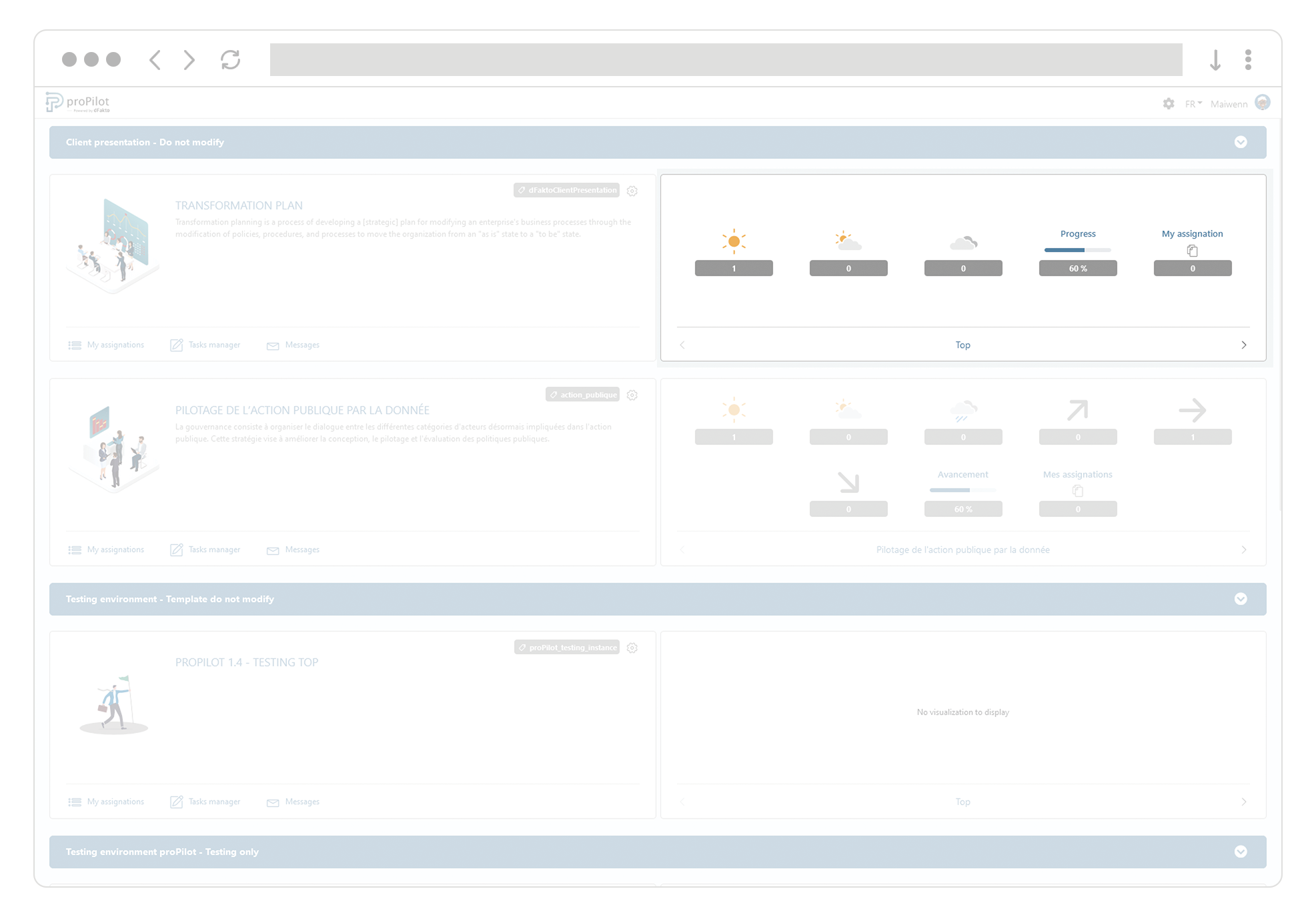Click the dFaktoClientPresentation tag
Image resolution: width=1316 pixels, height=923 pixels.
(x=566, y=190)
